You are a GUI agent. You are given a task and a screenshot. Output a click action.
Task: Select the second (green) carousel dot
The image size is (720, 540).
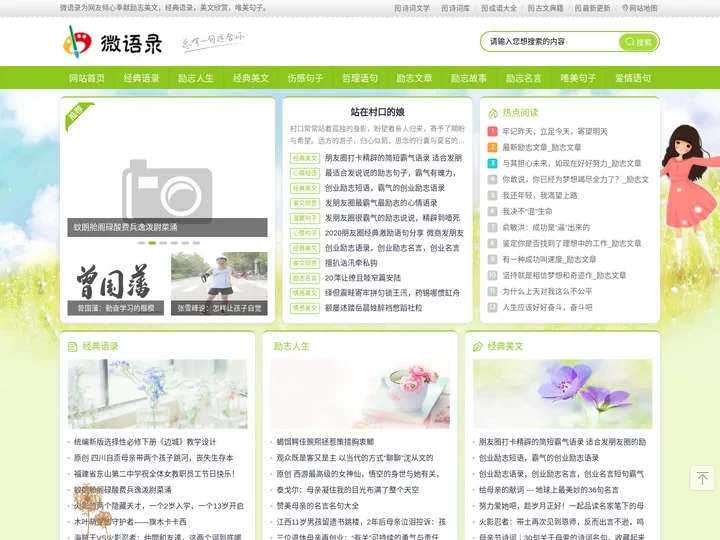[152, 243]
